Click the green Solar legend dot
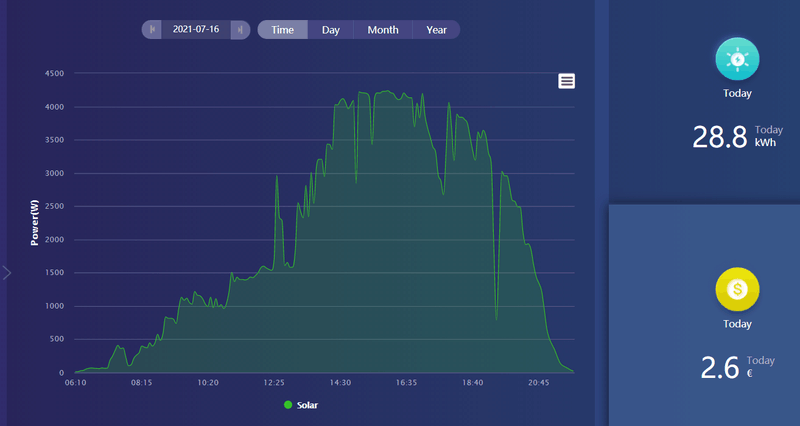The width and height of the screenshot is (800, 426). click(288, 405)
